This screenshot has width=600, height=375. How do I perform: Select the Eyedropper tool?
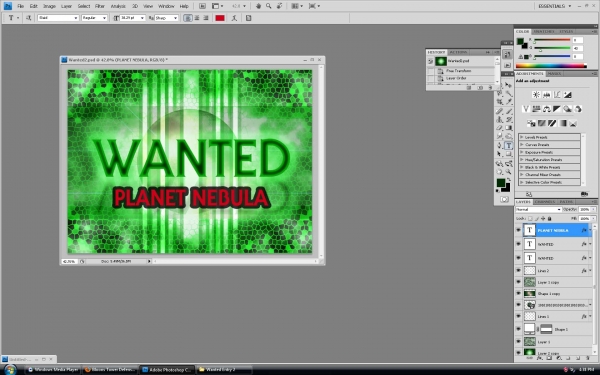pyautogui.click(x=509, y=102)
